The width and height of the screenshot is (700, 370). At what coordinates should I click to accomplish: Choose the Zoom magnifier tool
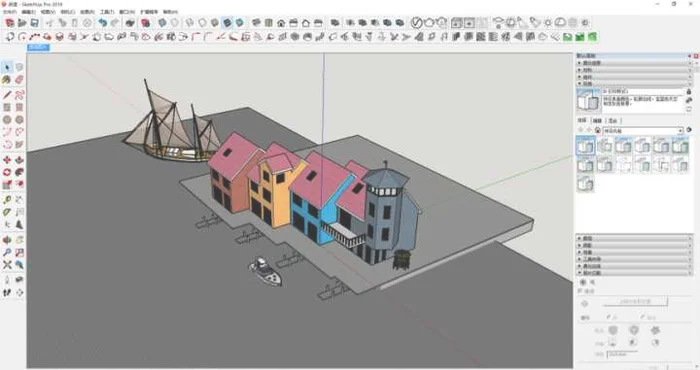pos(7,252)
